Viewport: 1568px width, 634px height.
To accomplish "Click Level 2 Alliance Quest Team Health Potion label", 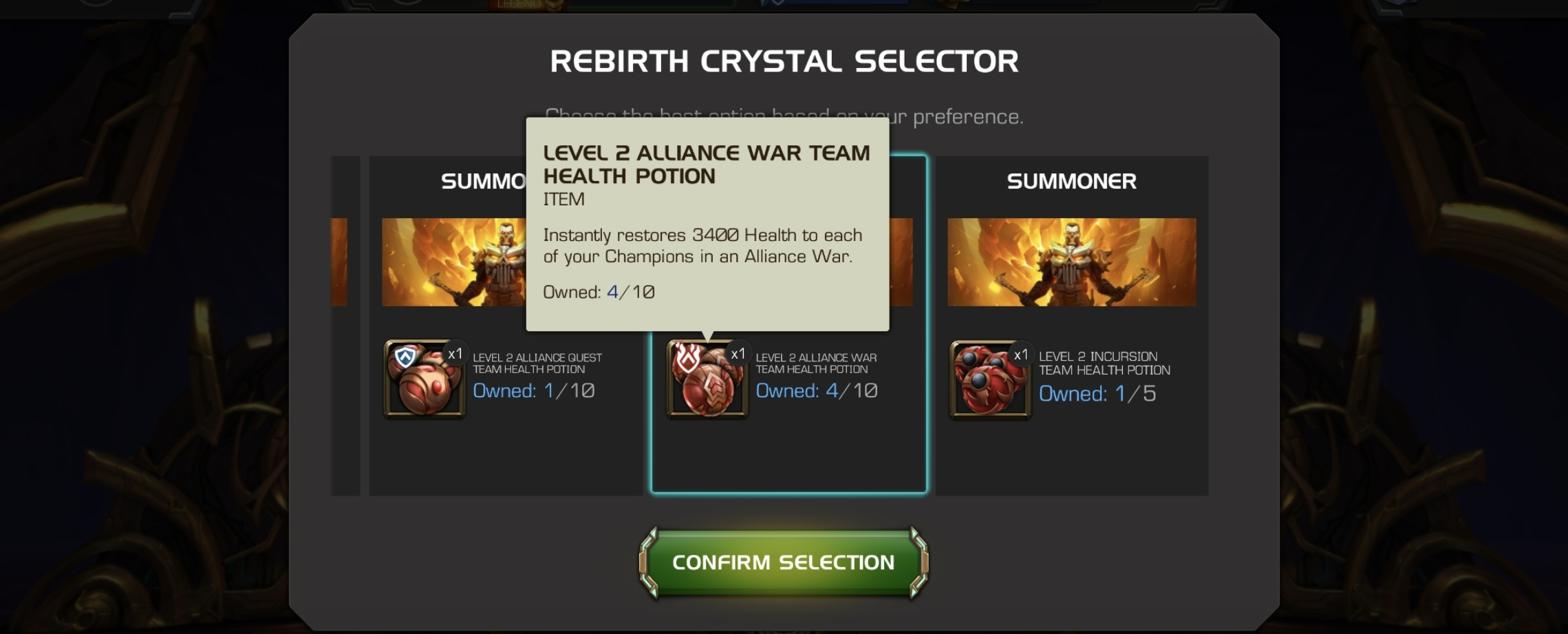I will pyautogui.click(x=537, y=363).
